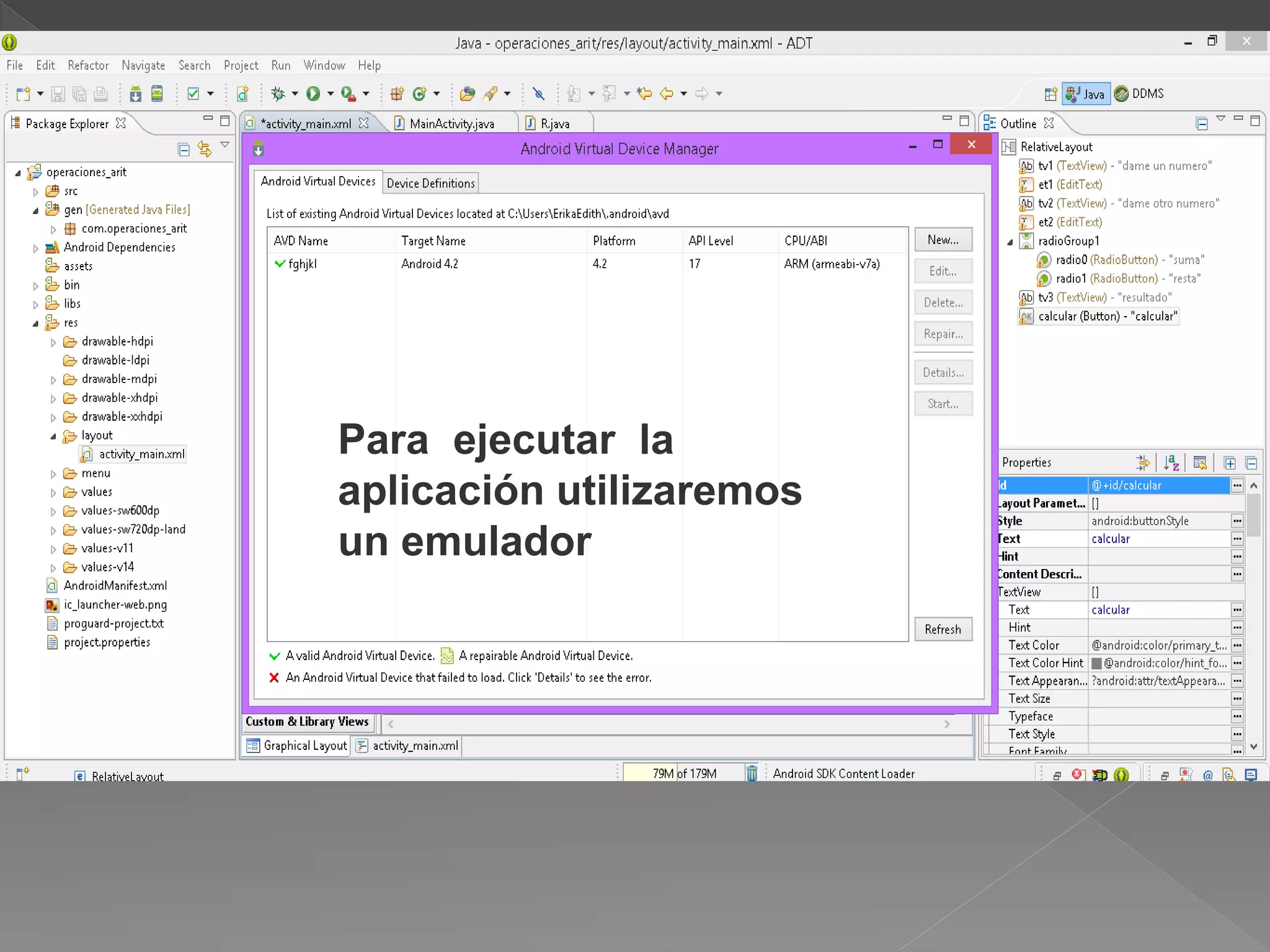
Task: Collapse all properties minus icon
Action: pyautogui.click(x=1251, y=463)
